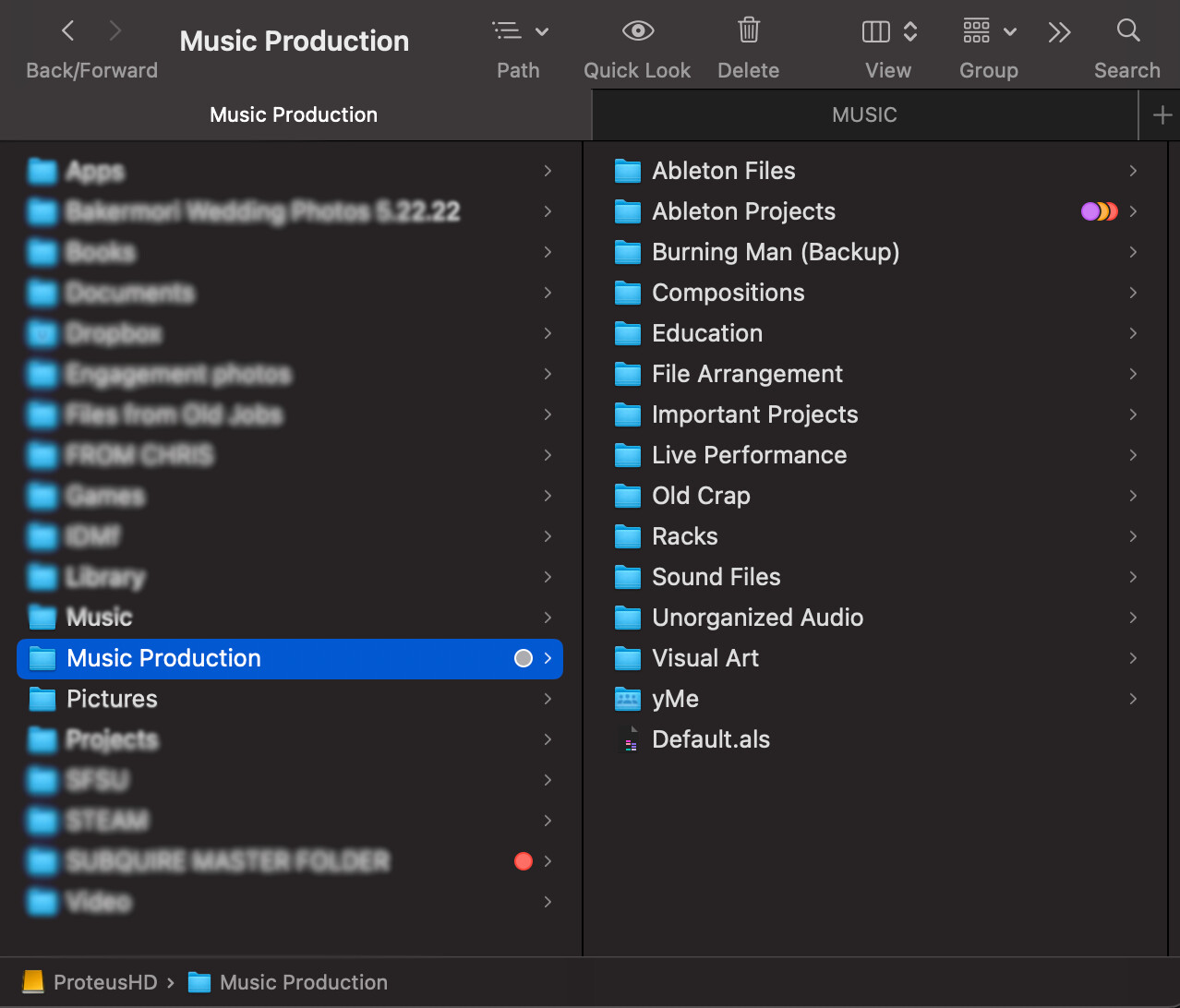The width and height of the screenshot is (1180, 1008).
Task: Expand the yMe folder chevron
Action: pos(1133,699)
